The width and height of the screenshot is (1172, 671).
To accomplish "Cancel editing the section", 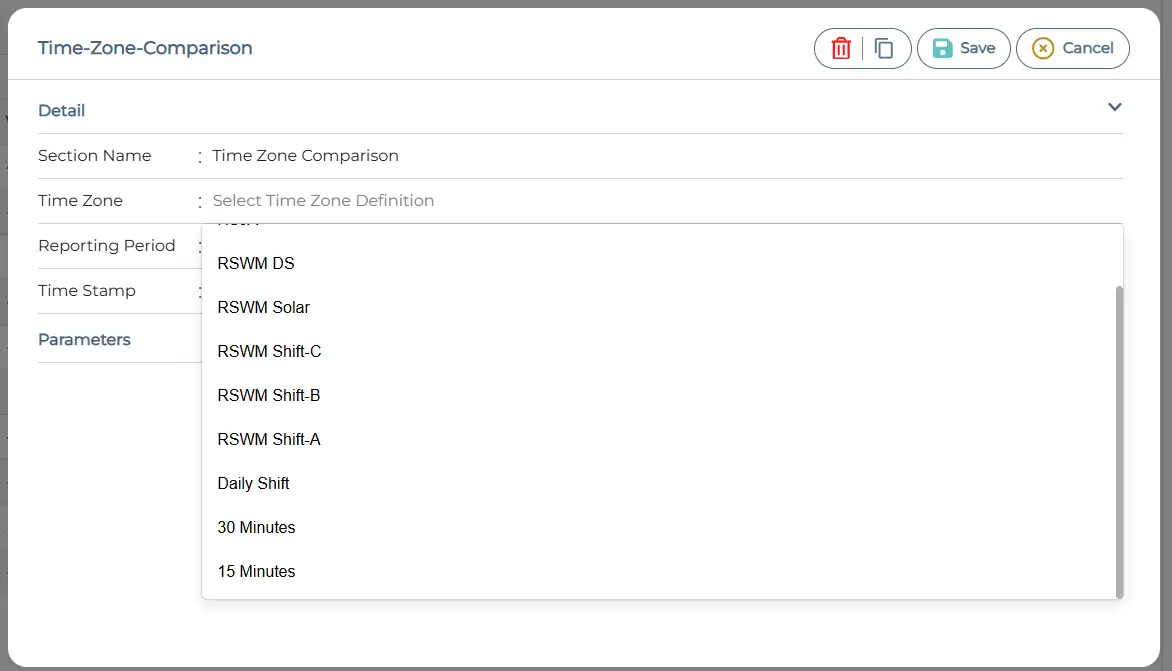I will (x=1072, y=48).
